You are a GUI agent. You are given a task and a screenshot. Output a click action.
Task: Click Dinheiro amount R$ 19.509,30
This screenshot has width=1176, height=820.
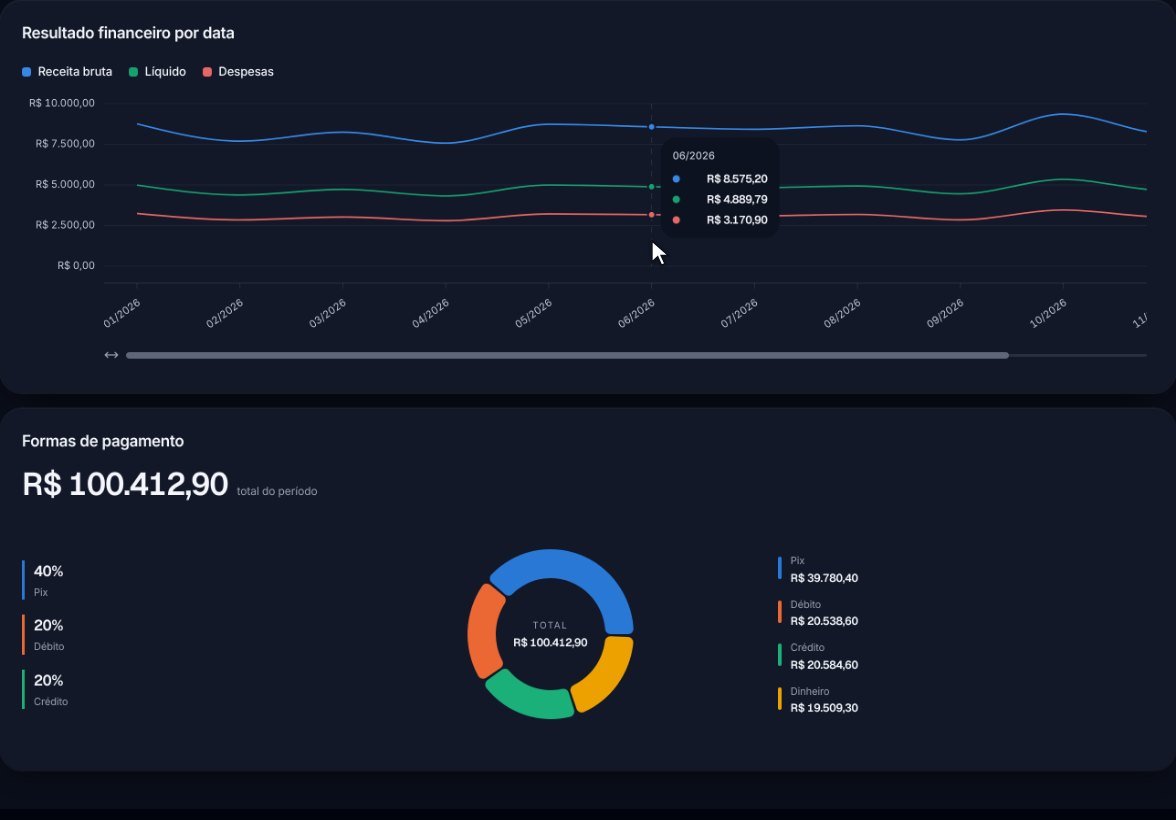click(824, 707)
